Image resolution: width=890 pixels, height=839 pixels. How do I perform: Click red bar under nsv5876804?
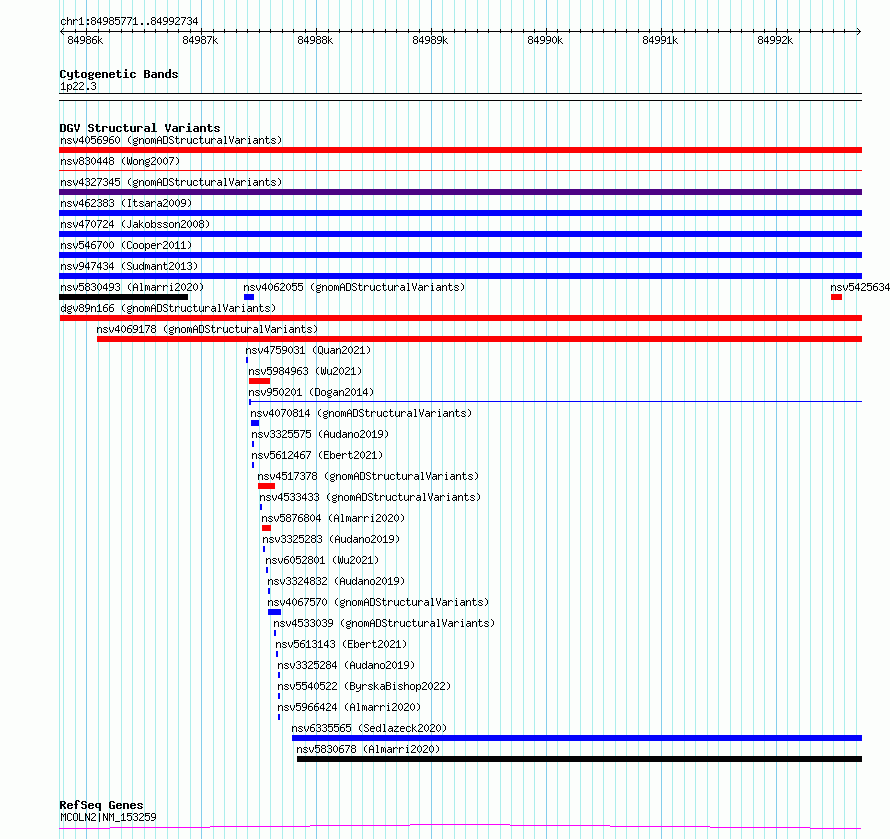point(266,528)
